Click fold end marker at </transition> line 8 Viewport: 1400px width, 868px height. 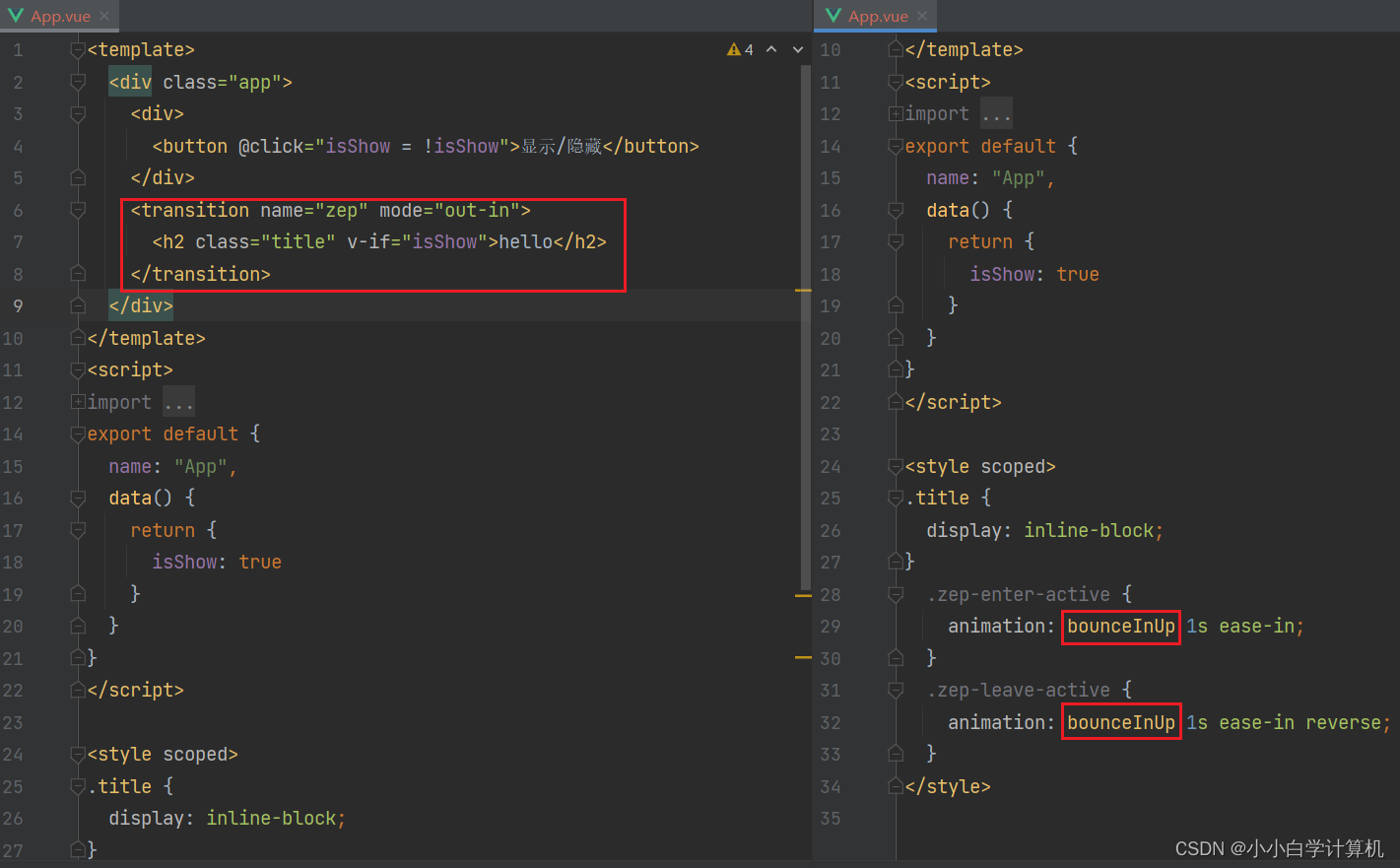78,274
